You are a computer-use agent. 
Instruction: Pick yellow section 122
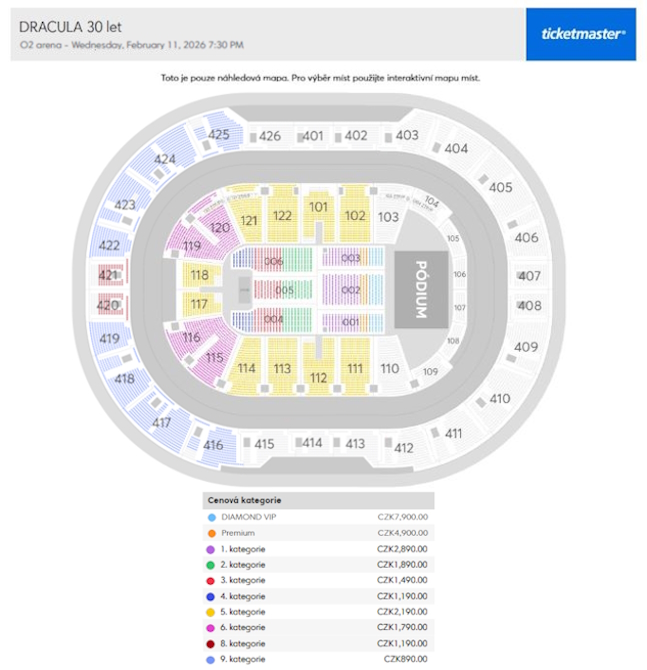click(x=282, y=215)
